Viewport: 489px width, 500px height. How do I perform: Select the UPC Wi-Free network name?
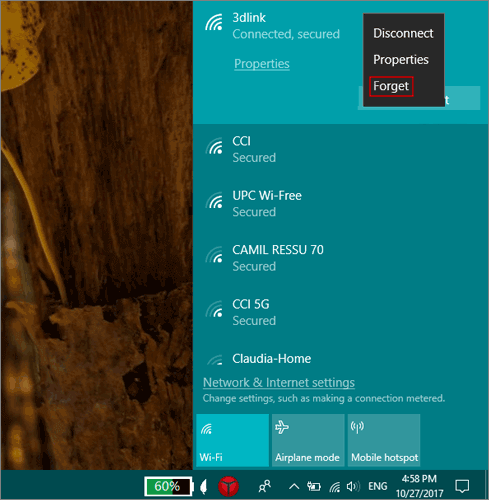[x=267, y=196]
